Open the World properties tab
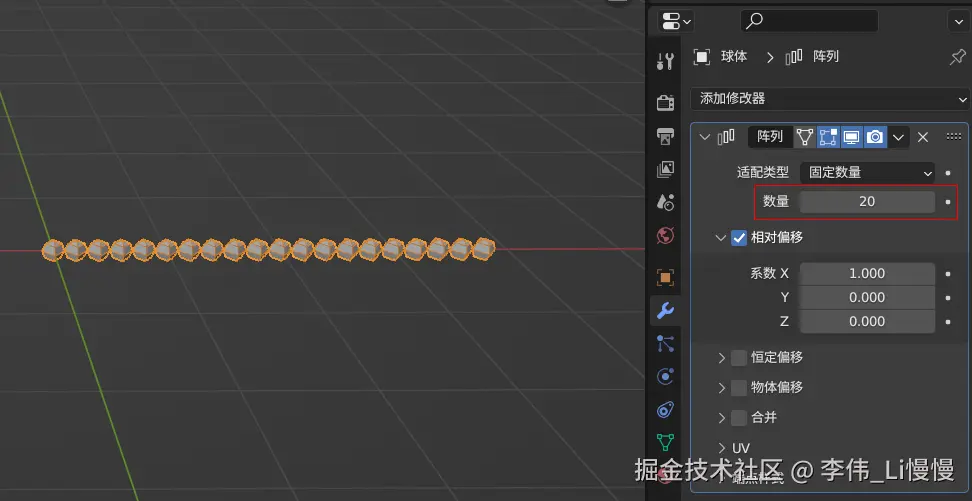The width and height of the screenshot is (972, 501). click(665, 236)
